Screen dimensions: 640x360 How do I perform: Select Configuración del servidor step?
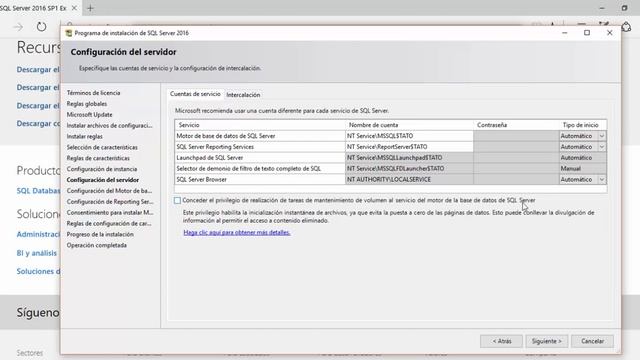103,180
